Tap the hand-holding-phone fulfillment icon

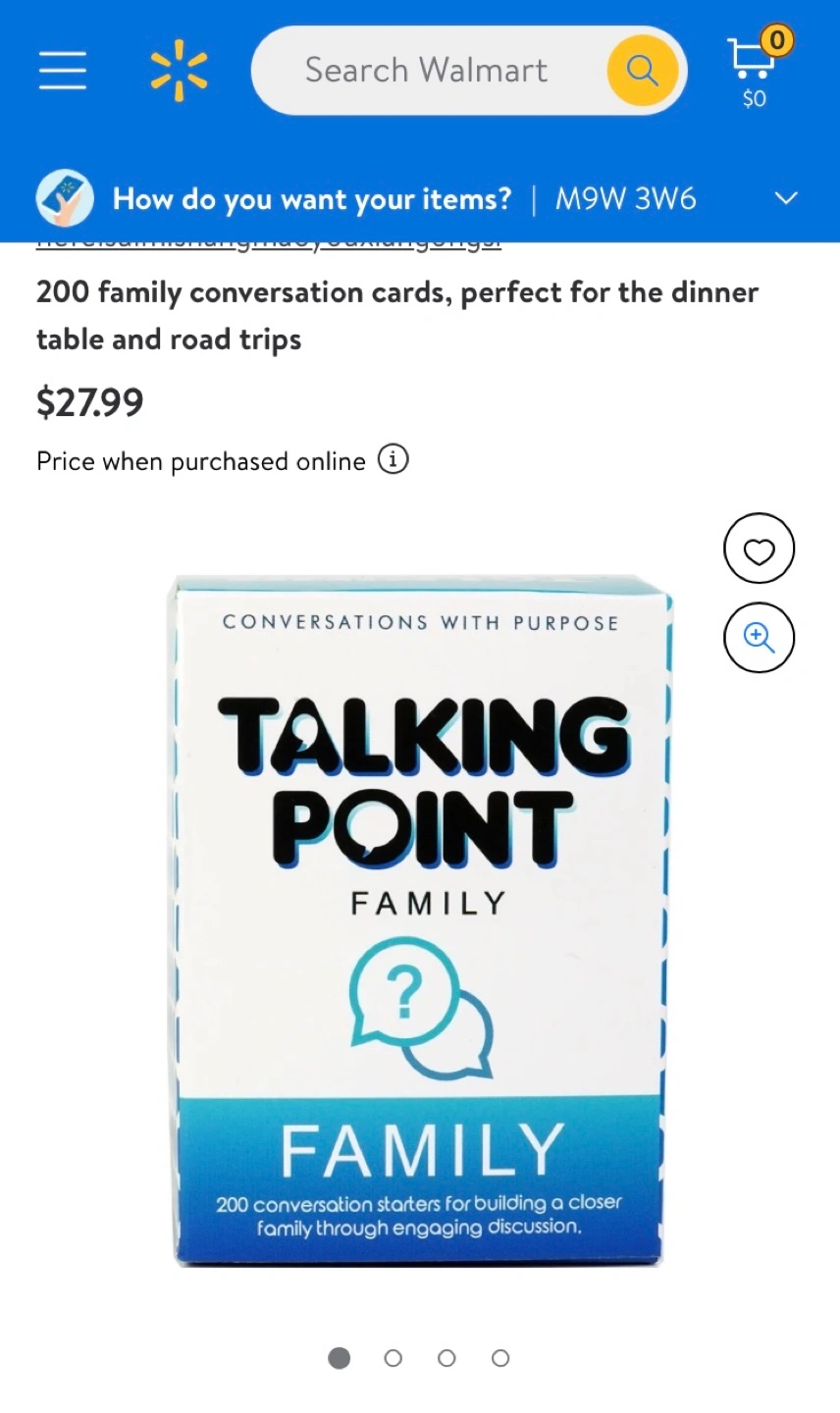(x=65, y=198)
